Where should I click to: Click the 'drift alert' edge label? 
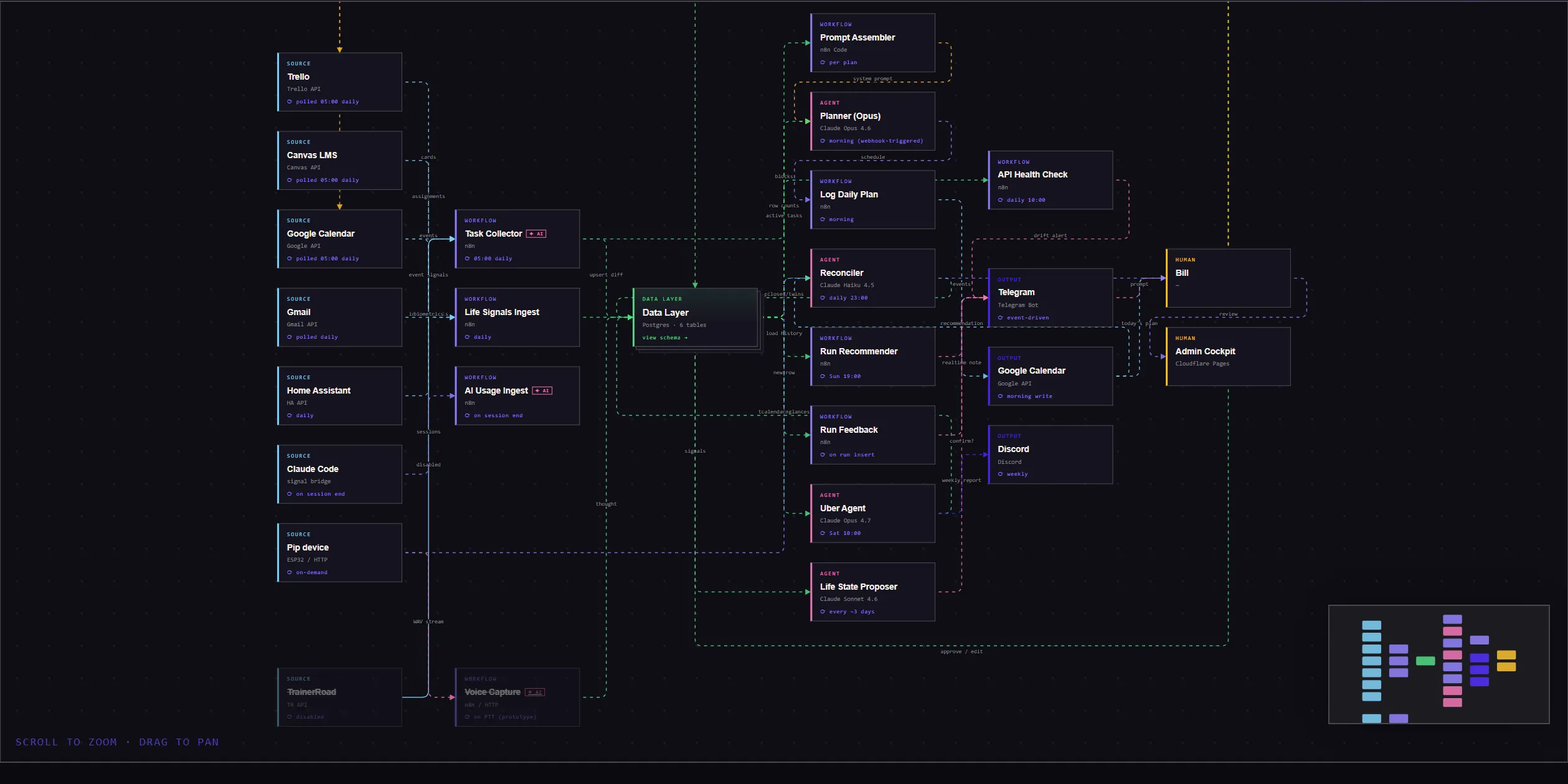click(1050, 235)
